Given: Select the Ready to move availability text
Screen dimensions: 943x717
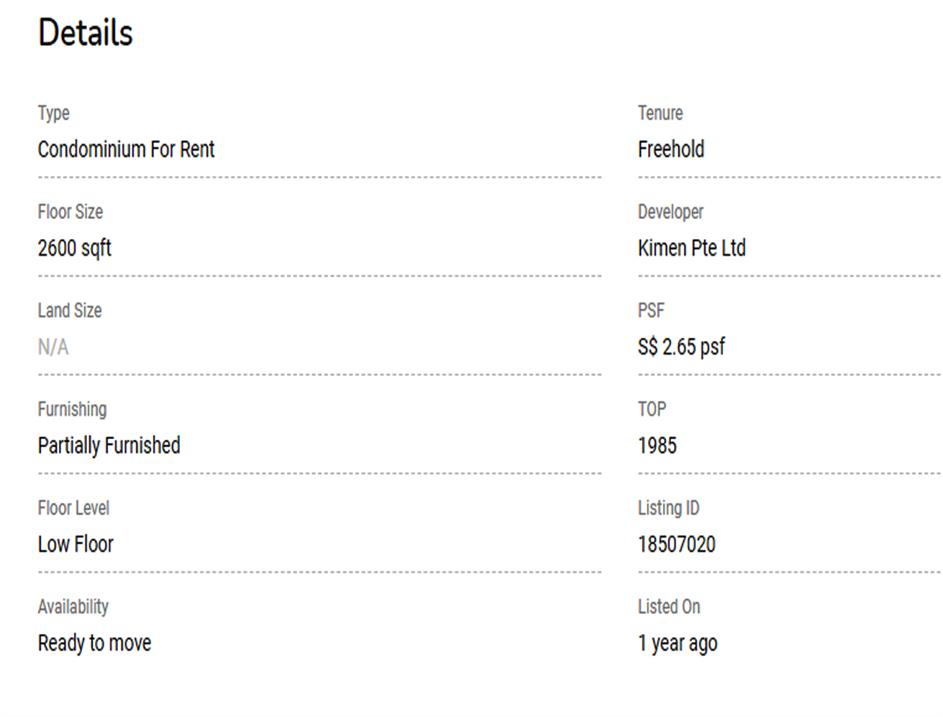Looking at the screenshot, I should coord(94,643).
